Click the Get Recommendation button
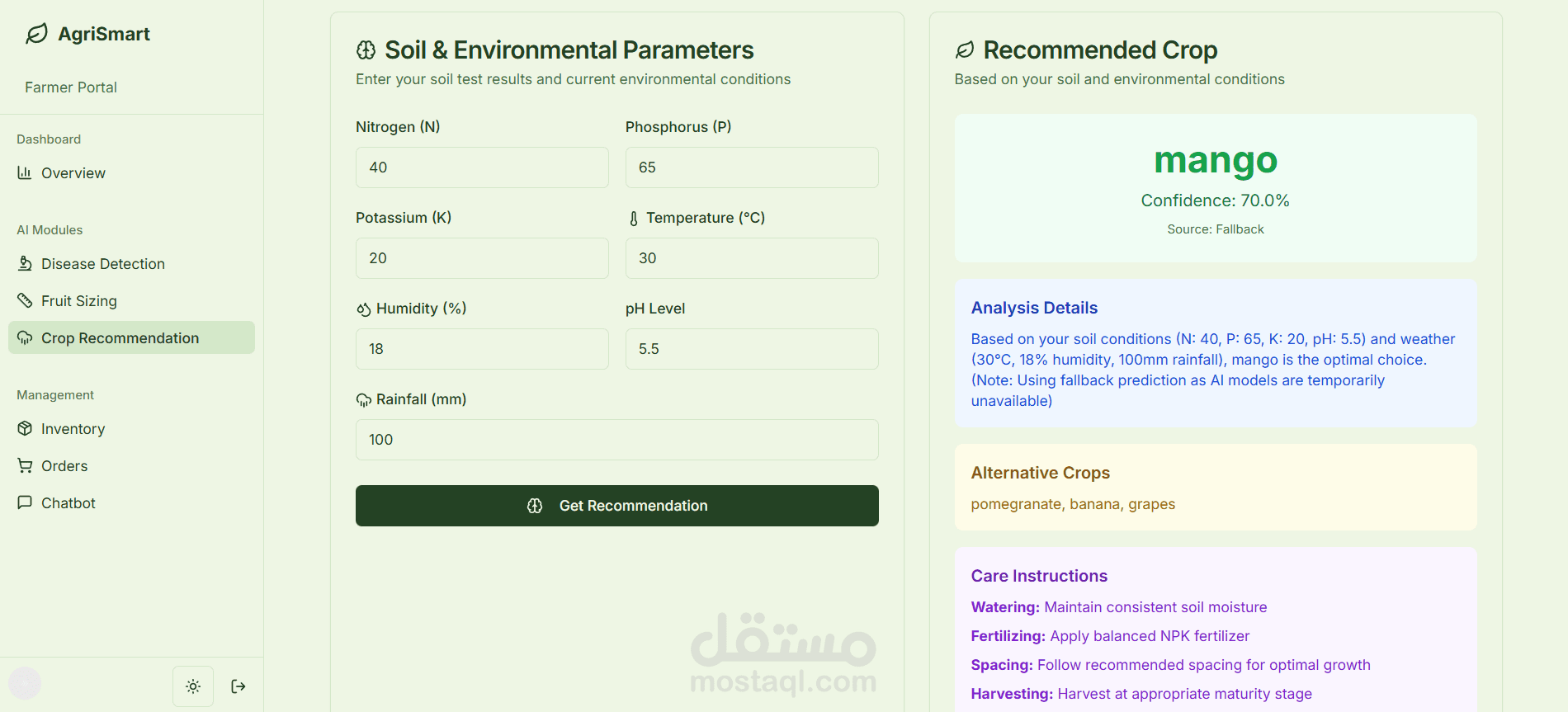The width and height of the screenshot is (1568, 712). click(616, 506)
